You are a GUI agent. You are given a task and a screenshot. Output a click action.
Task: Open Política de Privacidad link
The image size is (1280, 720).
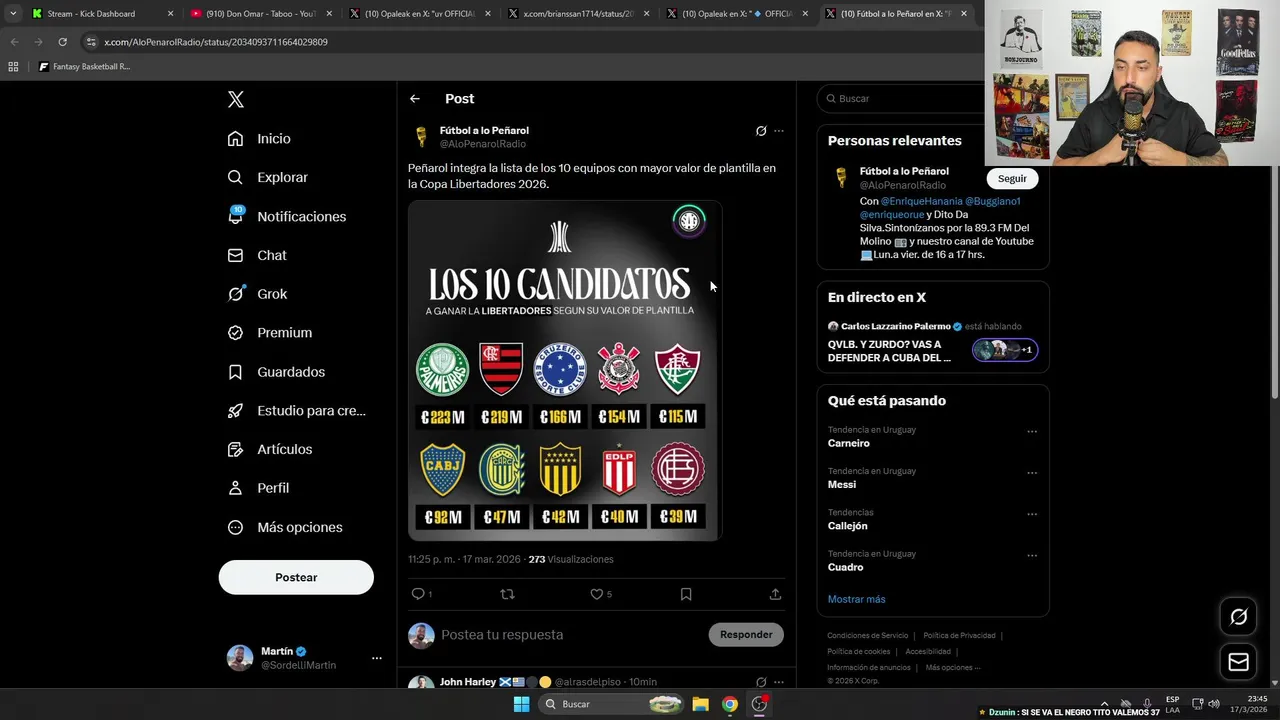click(x=959, y=636)
